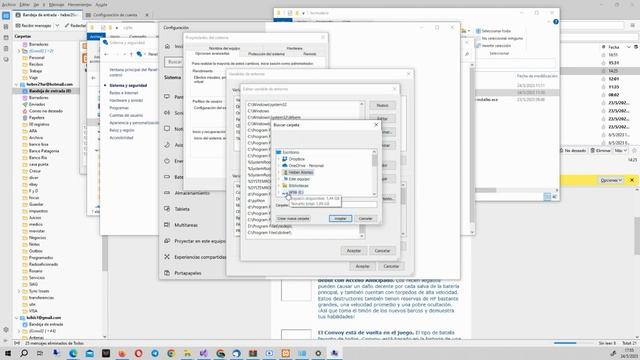Select Bibliotecas in the folder tree
This screenshot has height=360, width=640.
298,185
